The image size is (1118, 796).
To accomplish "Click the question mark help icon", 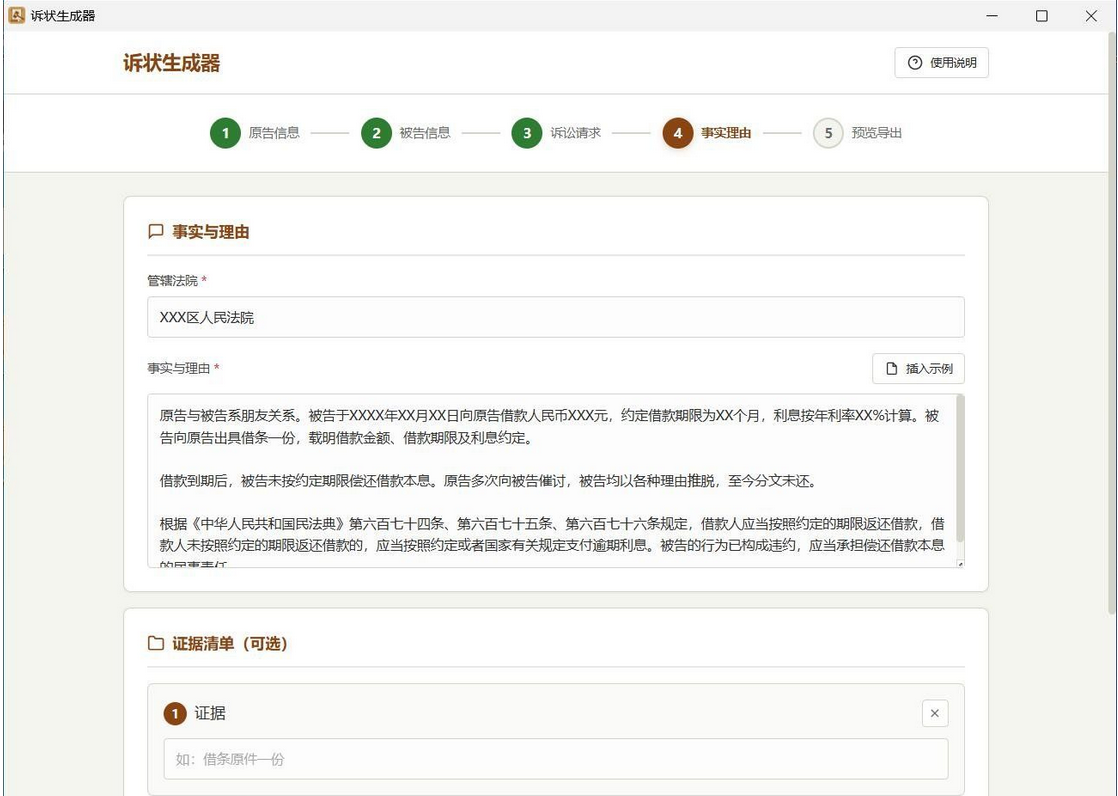I will pos(915,63).
